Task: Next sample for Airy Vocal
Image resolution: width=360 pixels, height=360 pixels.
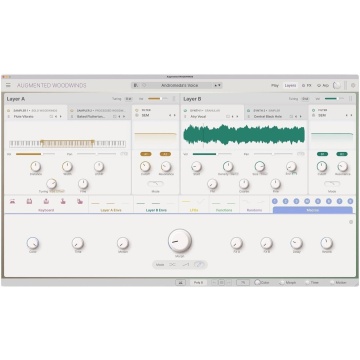Action: pyautogui.click(x=237, y=117)
